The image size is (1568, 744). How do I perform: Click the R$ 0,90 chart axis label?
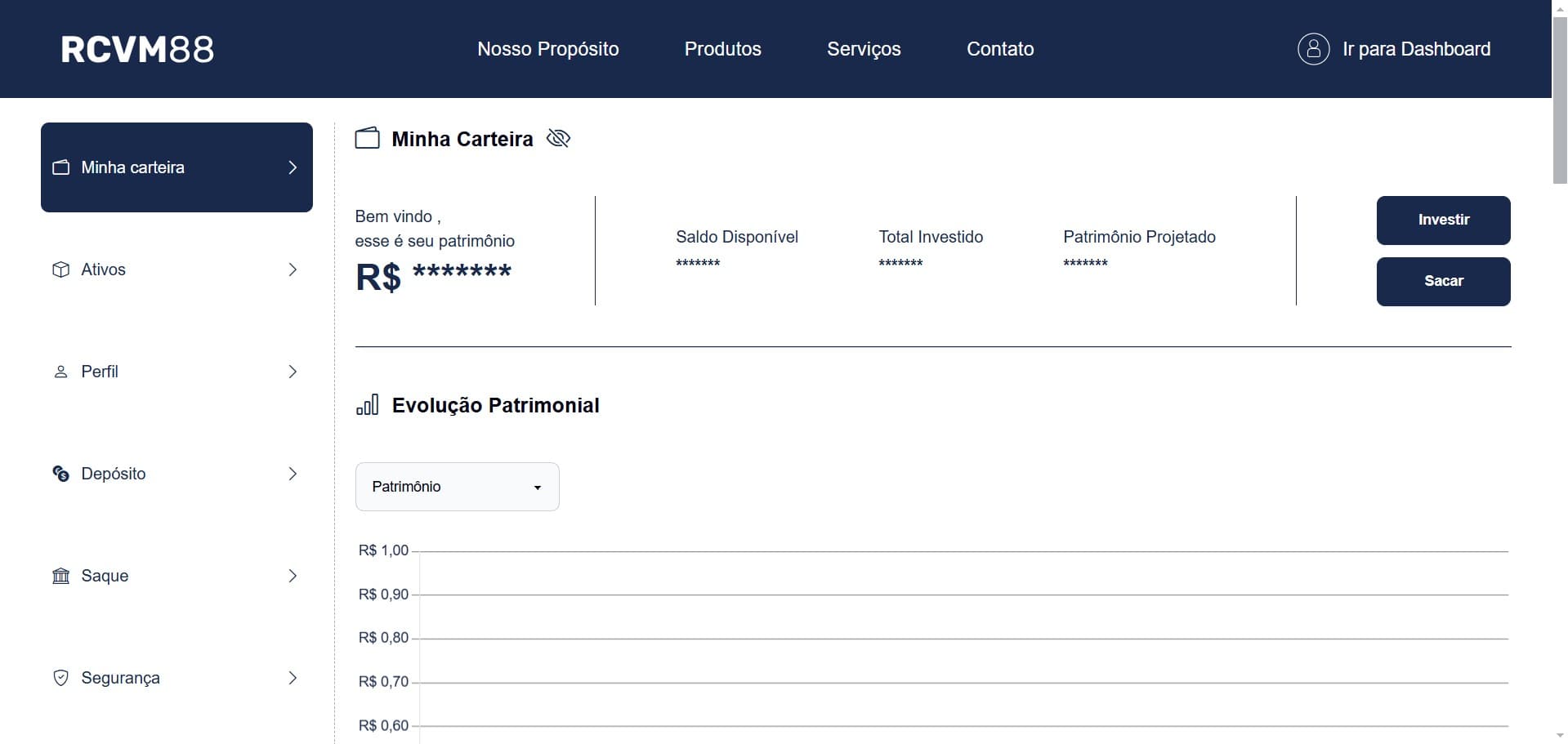[383, 595]
